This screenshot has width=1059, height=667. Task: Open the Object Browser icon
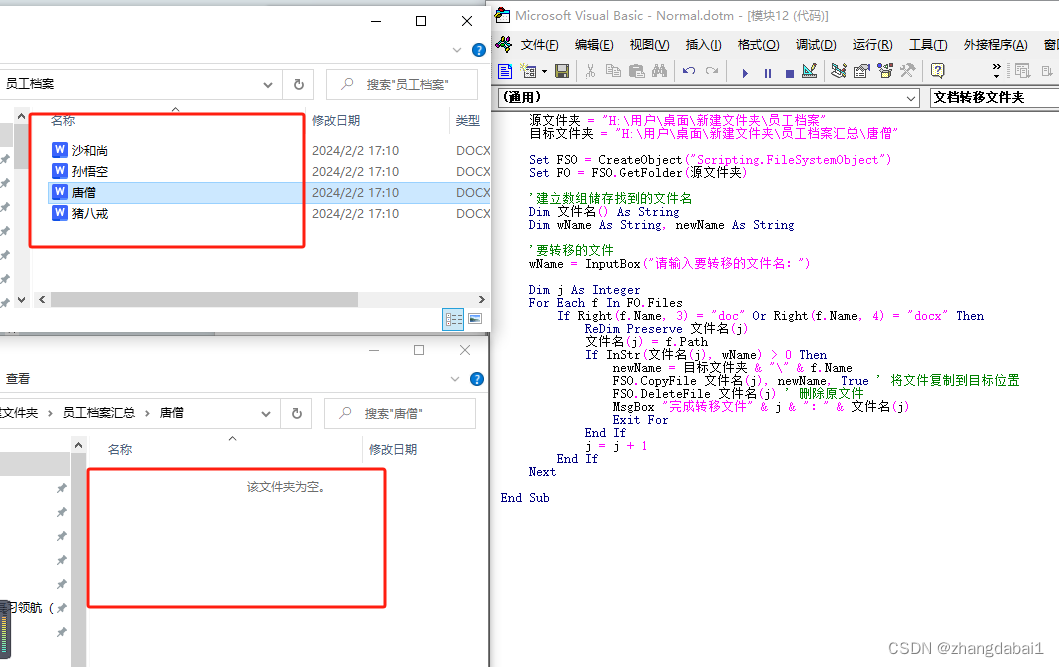pyautogui.click(x=885, y=71)
